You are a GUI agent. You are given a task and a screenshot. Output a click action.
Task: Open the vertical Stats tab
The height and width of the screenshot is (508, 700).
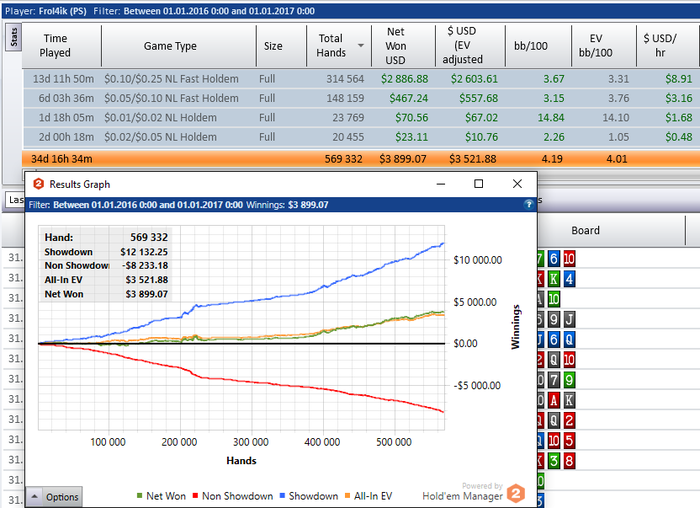pyautogui.click(x=14, y=37)
